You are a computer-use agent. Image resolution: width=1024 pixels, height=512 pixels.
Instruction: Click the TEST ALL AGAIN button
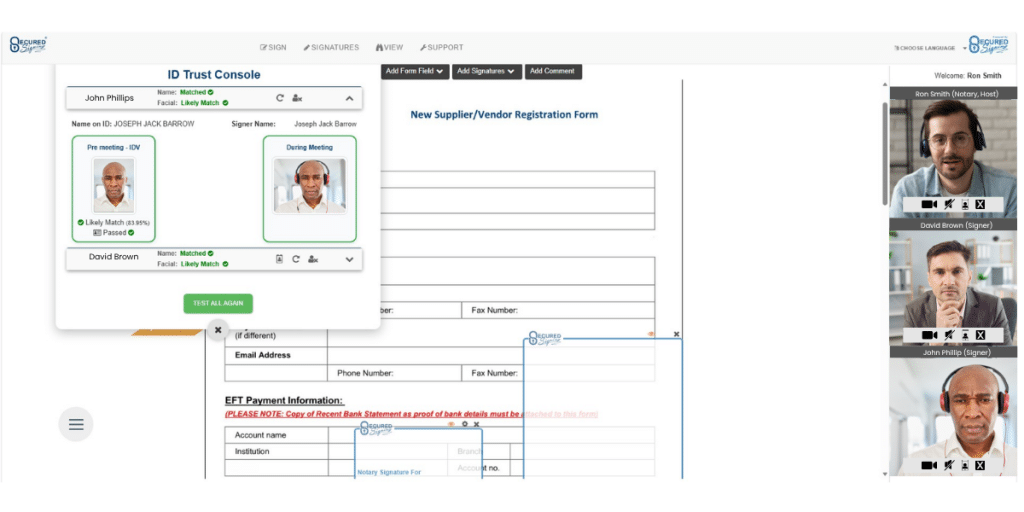(218, 304)
